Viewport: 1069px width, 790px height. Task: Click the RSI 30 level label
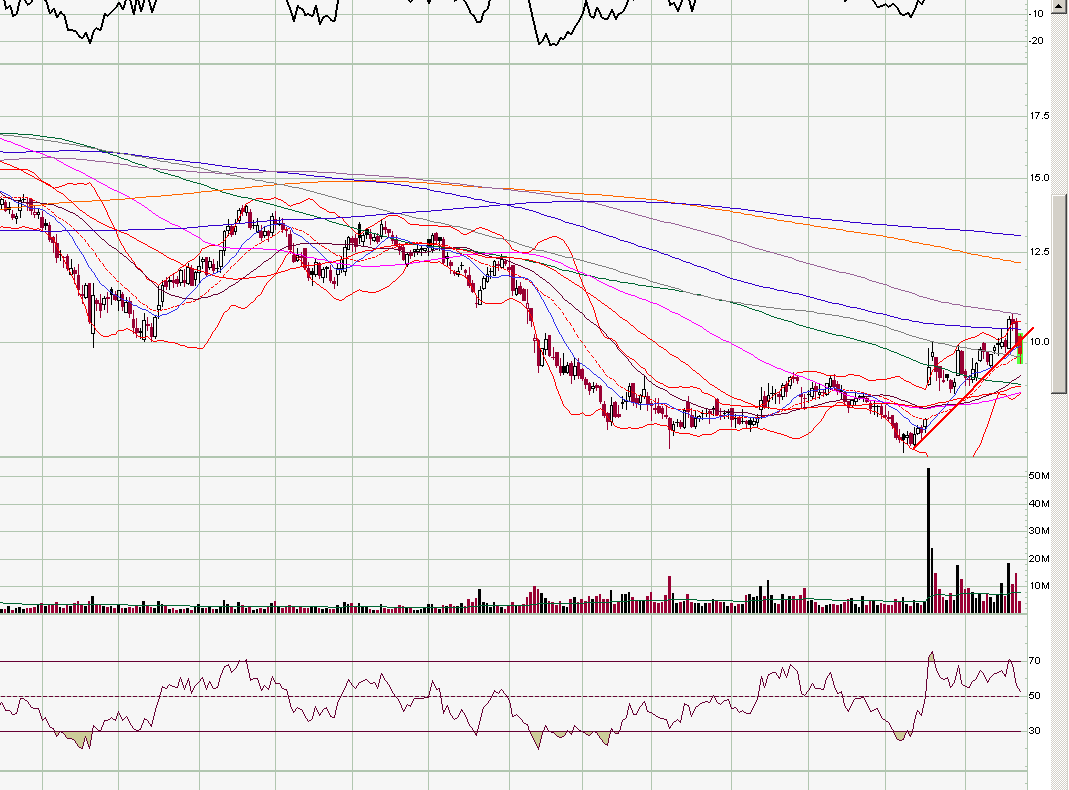(1034, 731)
